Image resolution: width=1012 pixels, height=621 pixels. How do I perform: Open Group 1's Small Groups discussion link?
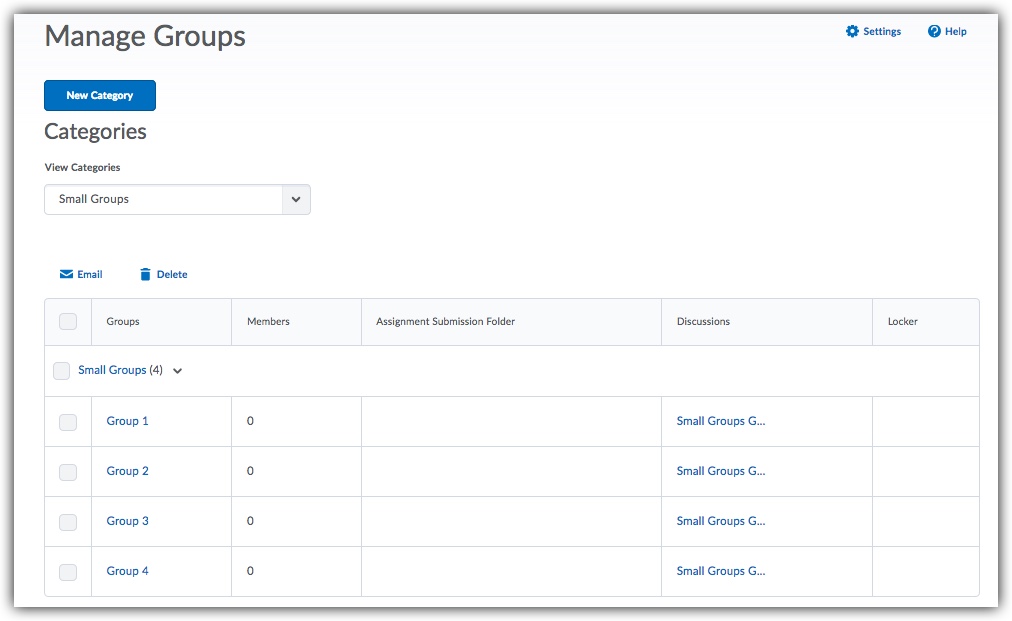720,421
